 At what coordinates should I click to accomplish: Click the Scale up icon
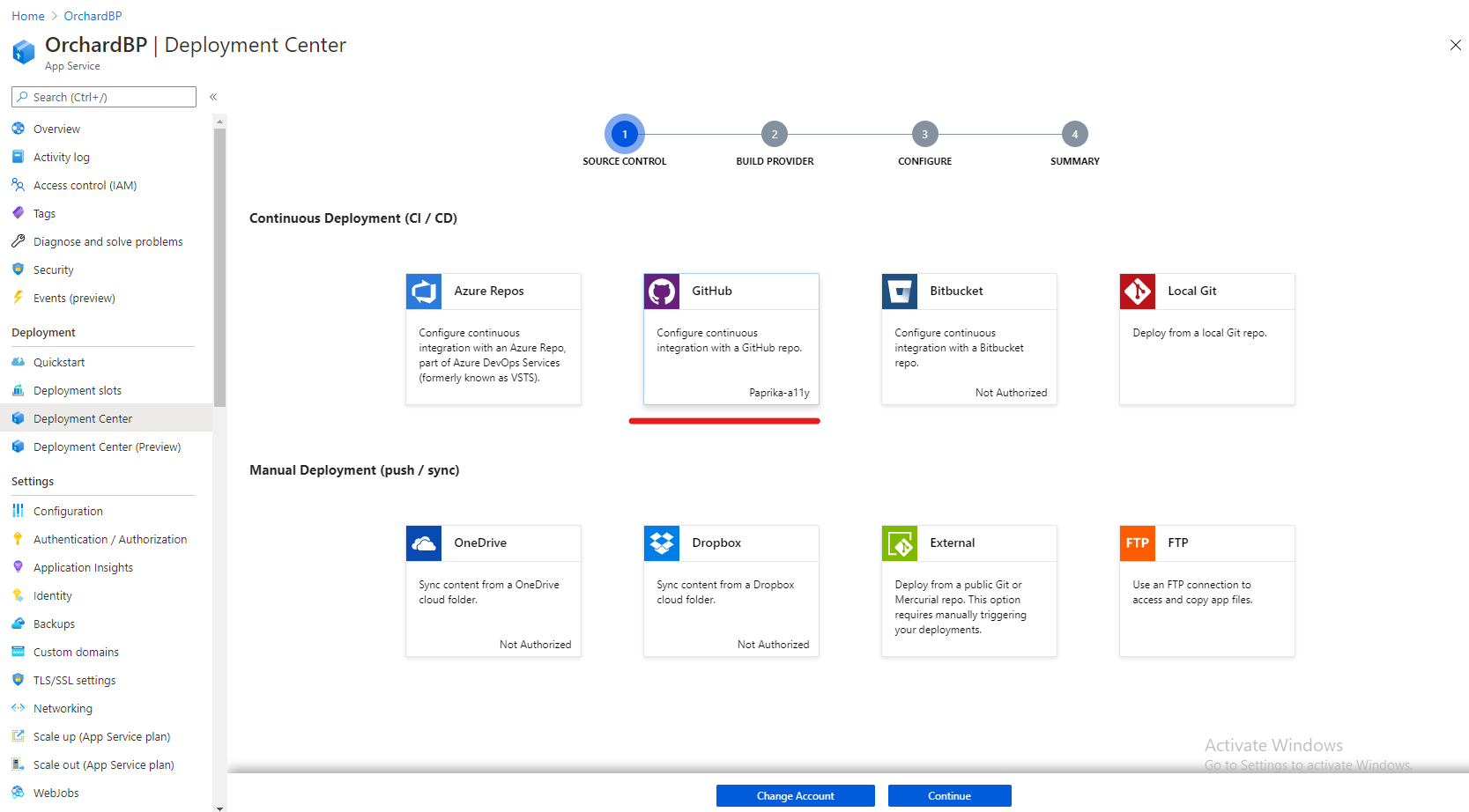18,736
